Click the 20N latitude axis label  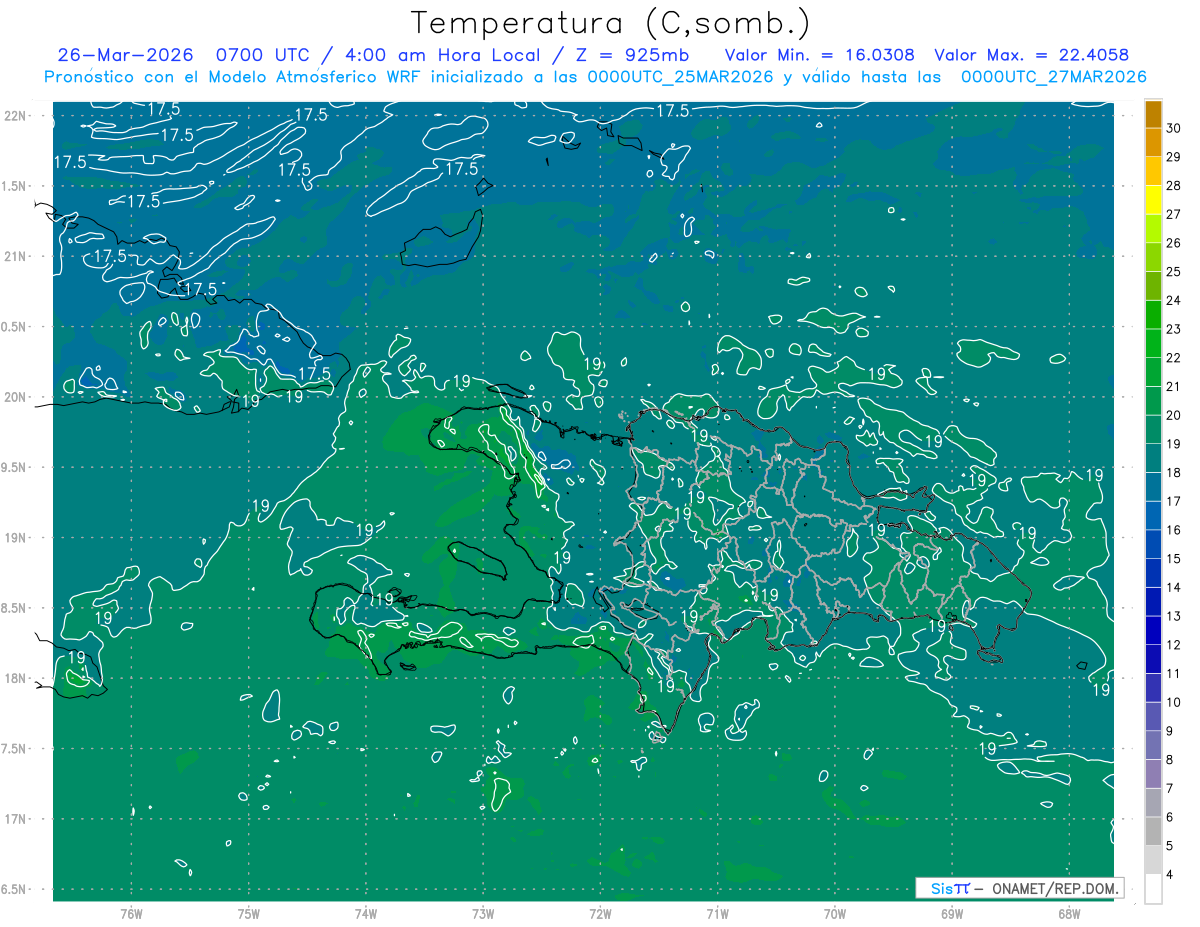point(16,397)
